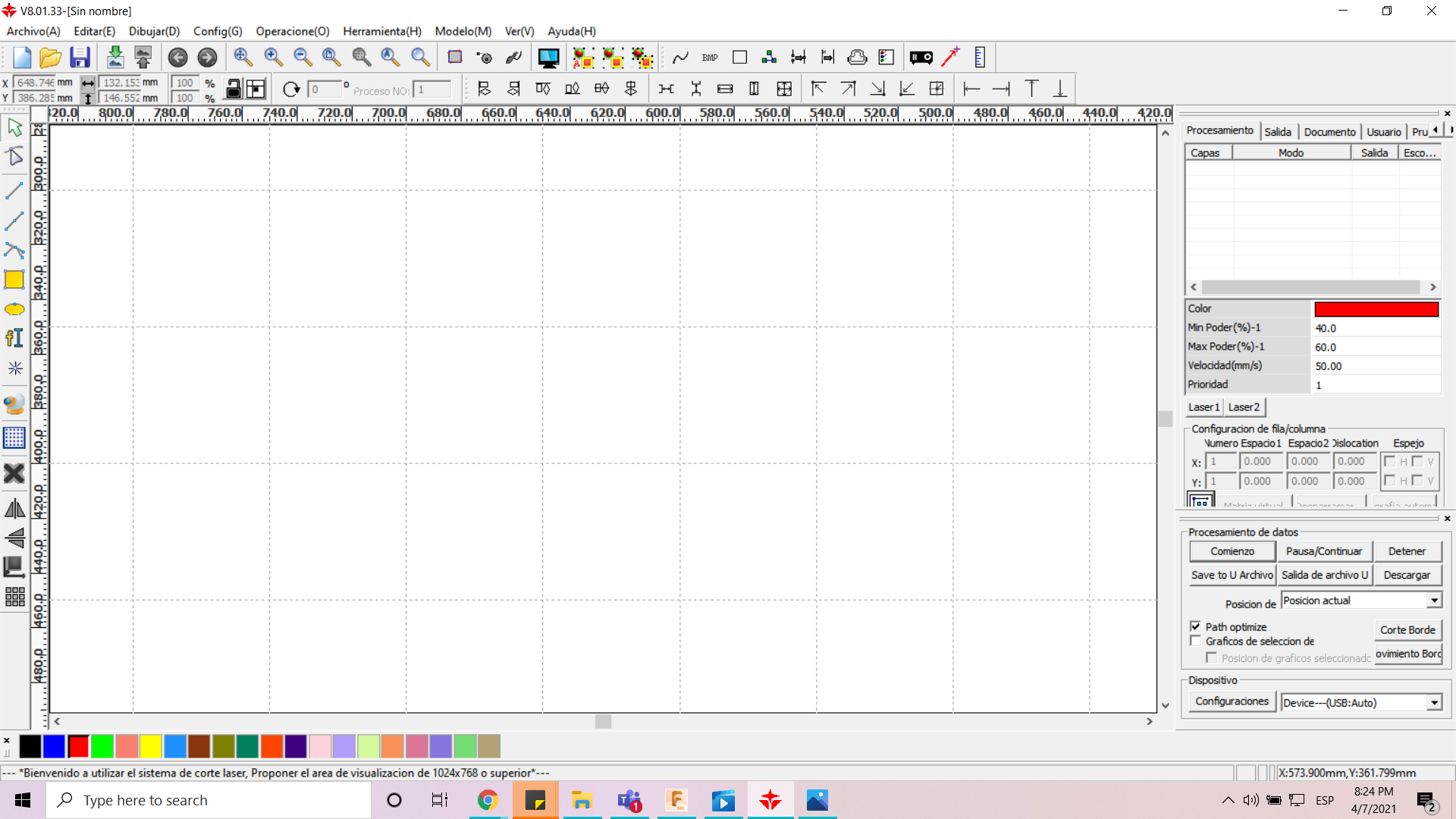
Task: Open the Print dialog from the toolbar
Action: [x=856, y=57]
